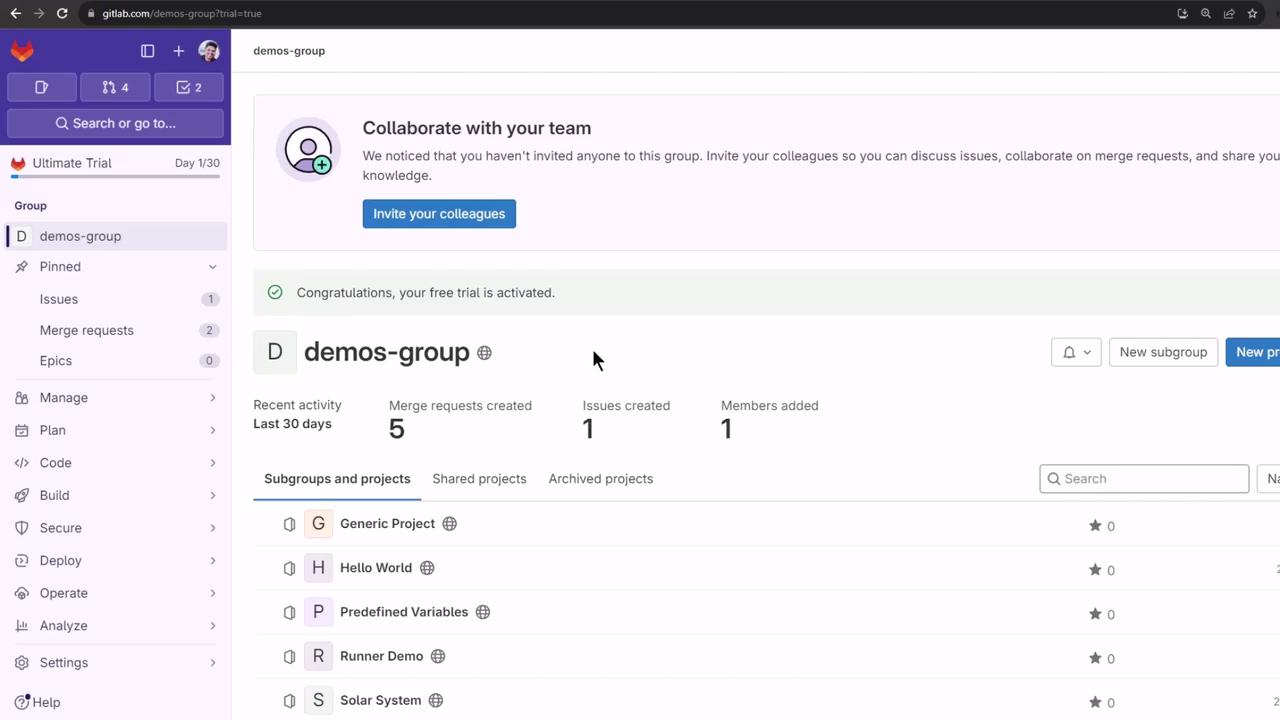Expand the Deploy menu
The image size is (1280, 720).
click(116, 561)
